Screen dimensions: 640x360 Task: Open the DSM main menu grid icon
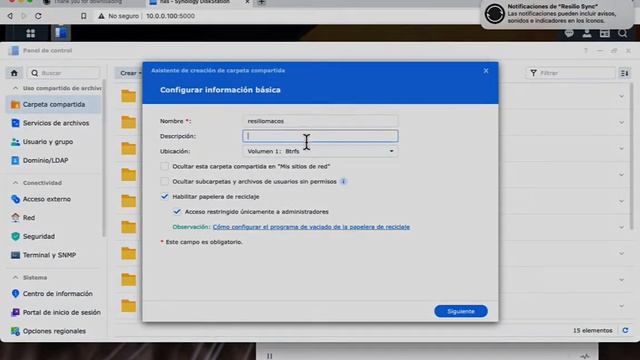pyautogui.click(x=31, y=33)
